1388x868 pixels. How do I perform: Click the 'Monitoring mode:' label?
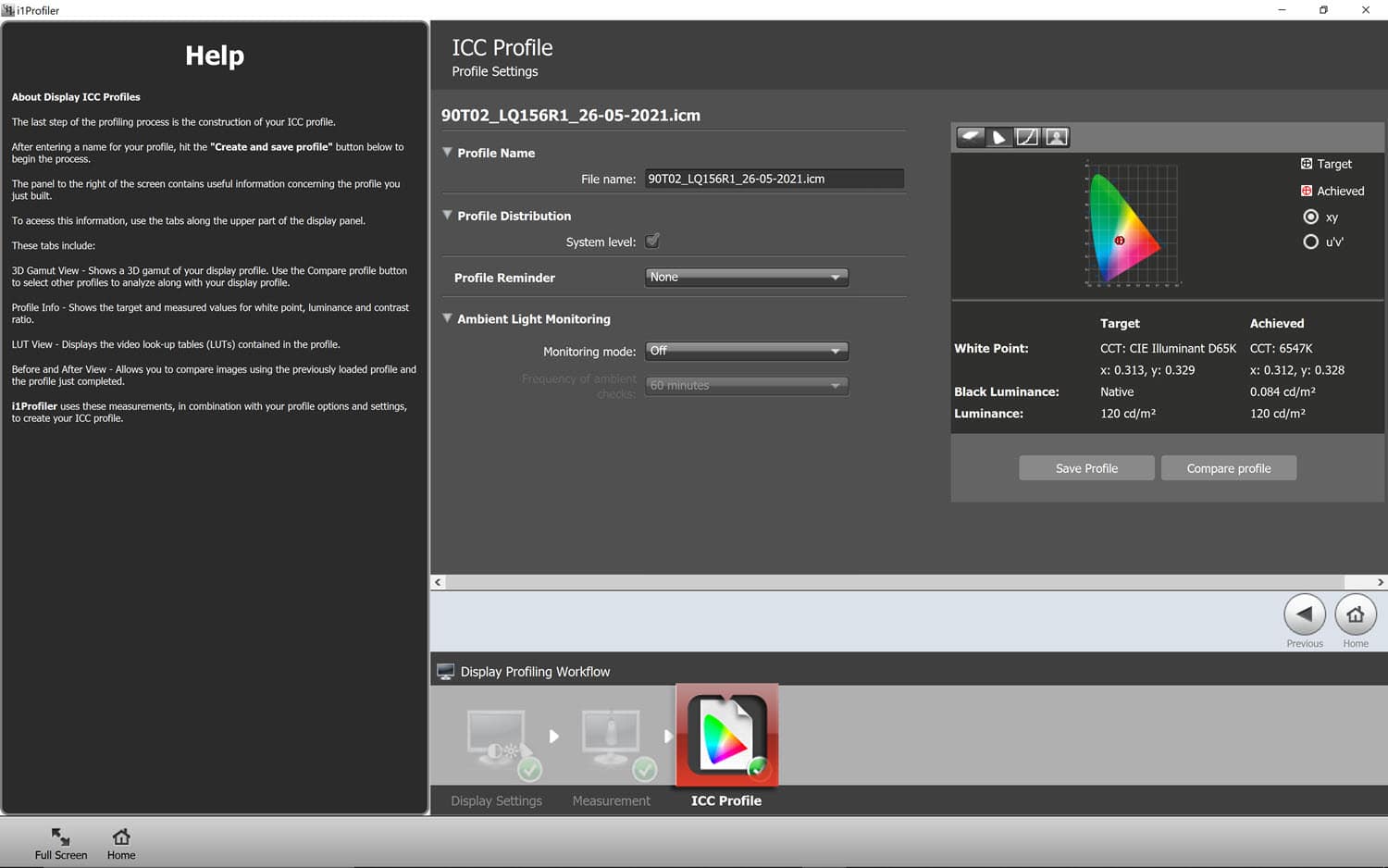589,352
